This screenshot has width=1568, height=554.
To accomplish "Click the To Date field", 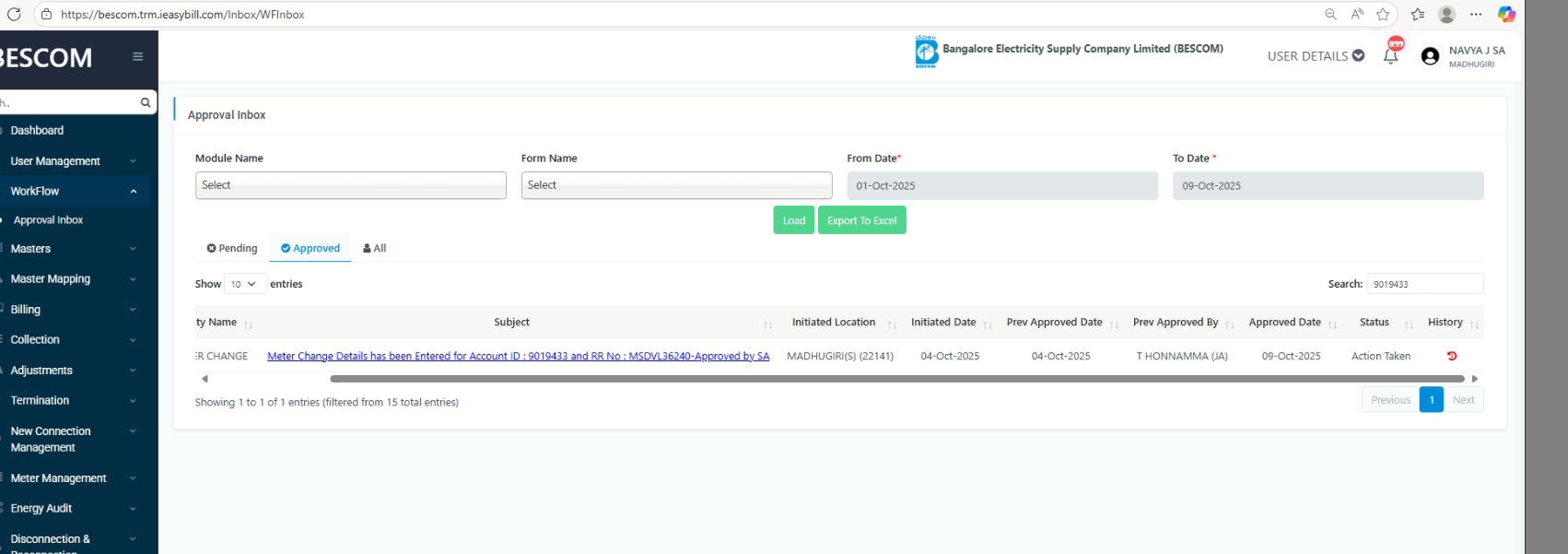I will tap(1328, 186).
